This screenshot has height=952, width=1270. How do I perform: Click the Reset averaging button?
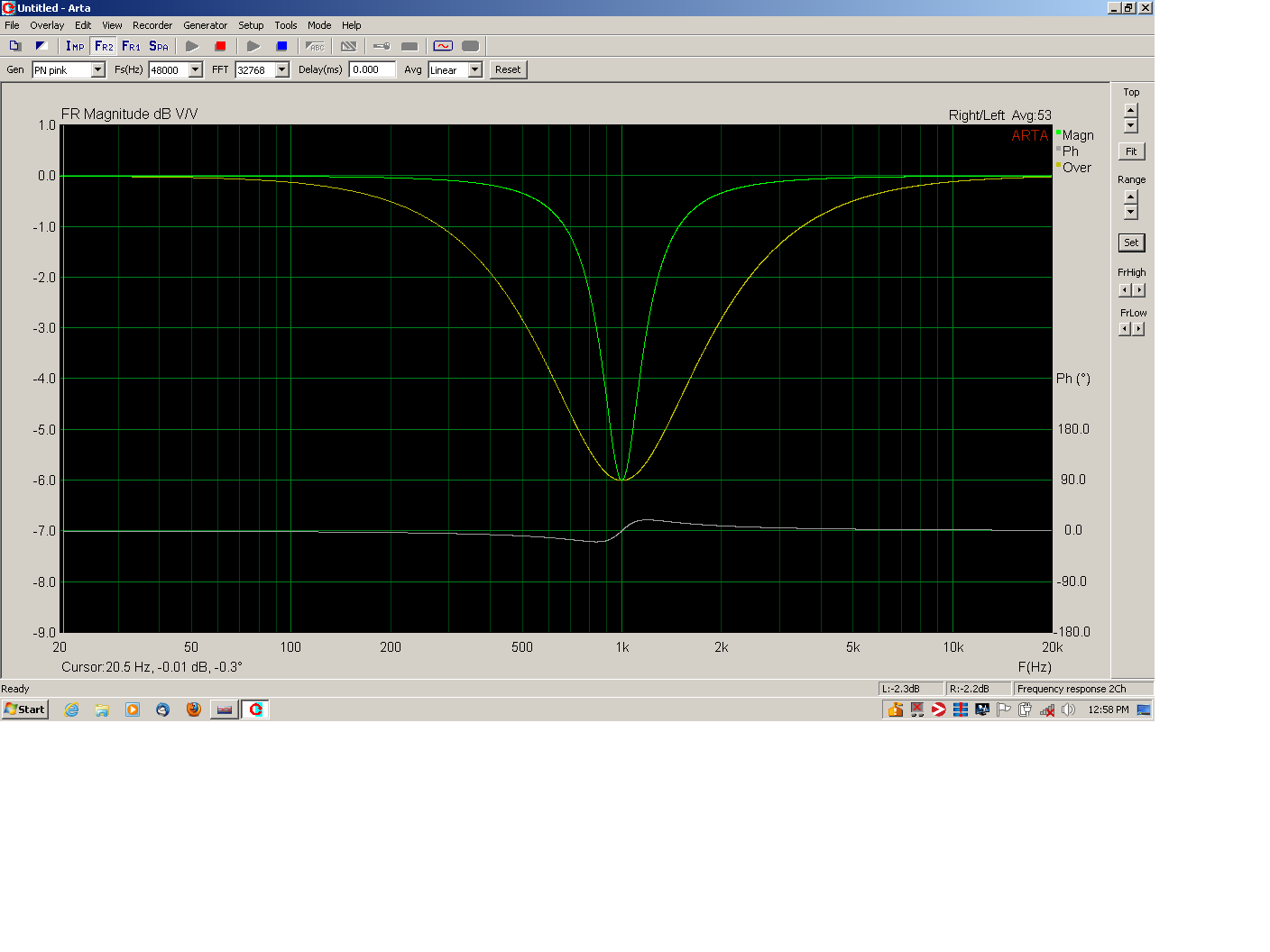click(x=508, y=69)
